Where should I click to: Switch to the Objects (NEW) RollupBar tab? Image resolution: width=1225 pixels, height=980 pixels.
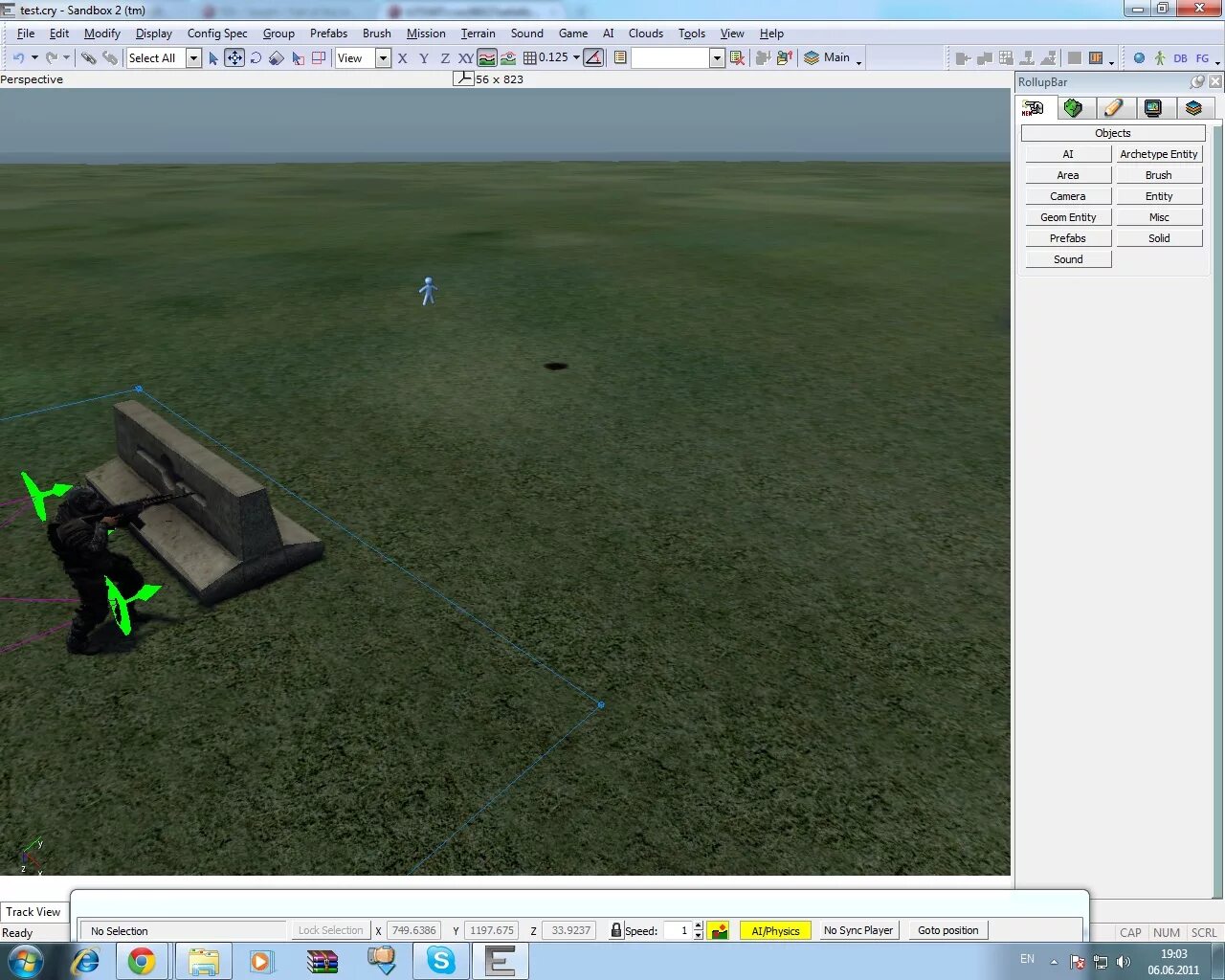(x=1034, y=108)
